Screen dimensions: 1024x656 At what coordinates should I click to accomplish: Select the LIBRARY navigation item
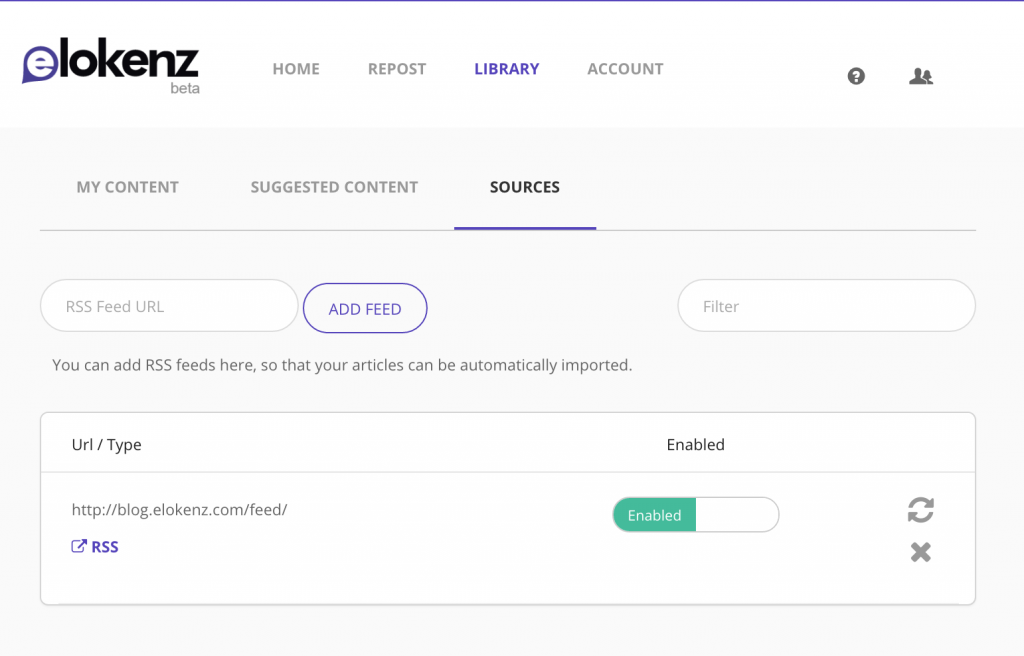click(x=506, y=69)
